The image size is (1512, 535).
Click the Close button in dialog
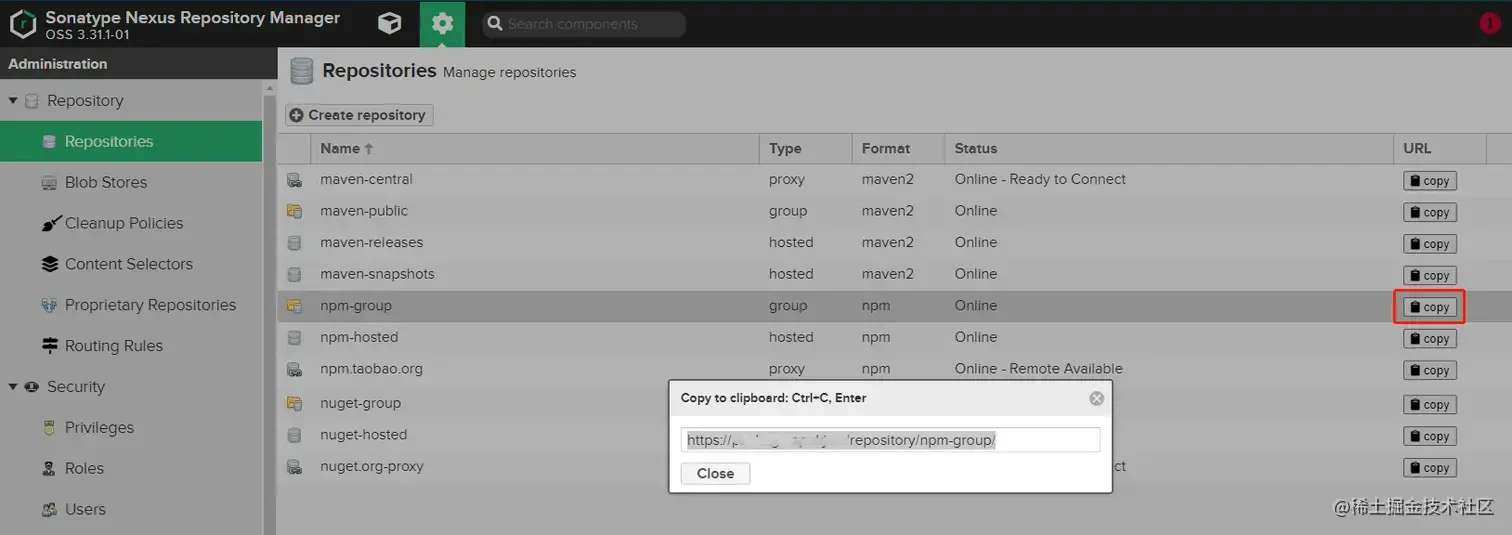coord(715,474)
